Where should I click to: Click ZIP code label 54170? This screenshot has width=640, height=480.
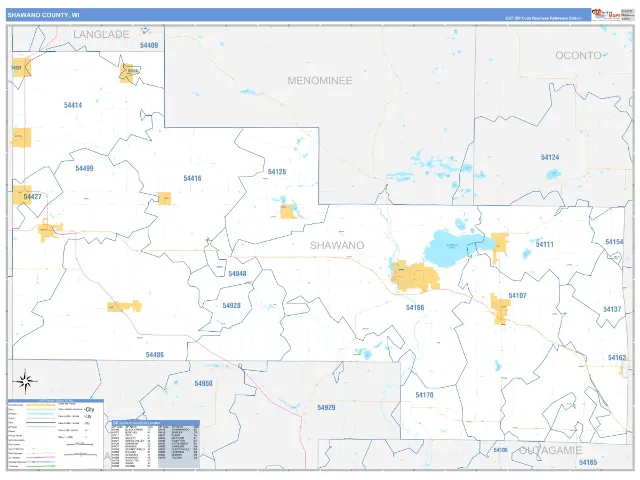pos(424,395)
